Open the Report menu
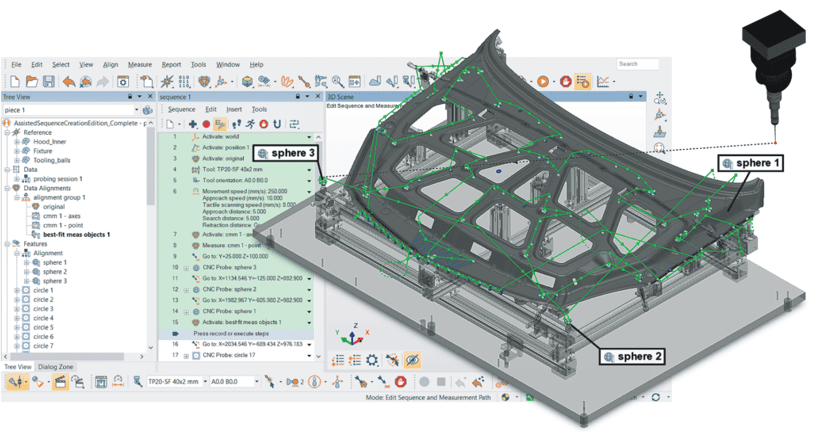821x442 pixels. coord(171,64)
